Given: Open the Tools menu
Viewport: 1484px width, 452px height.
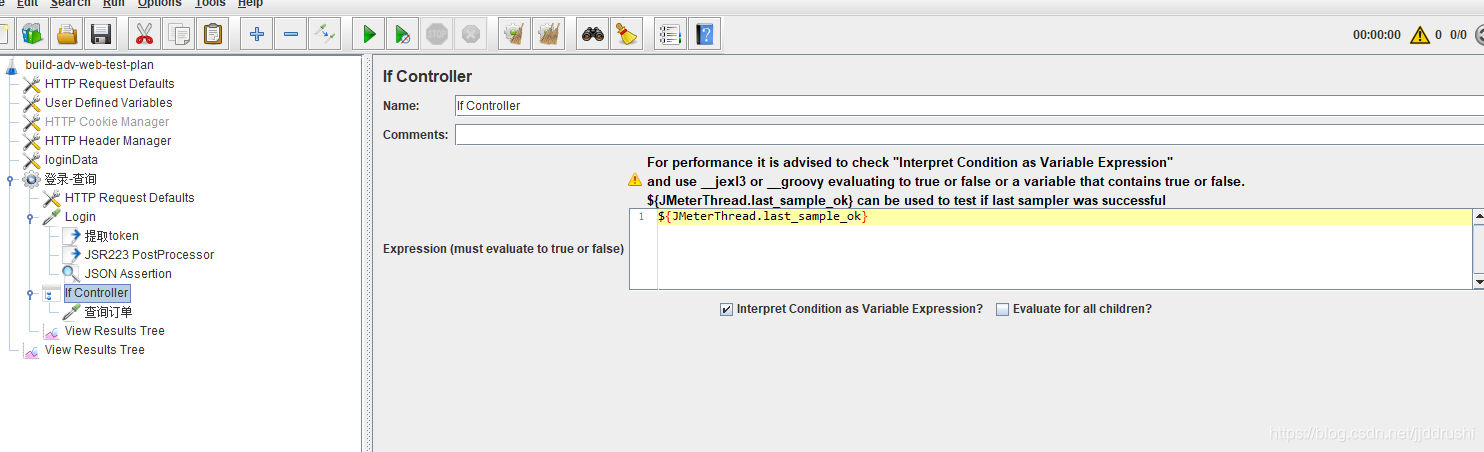Looking at the screenshot, I should pyautogui.click(x=210, y=3).
